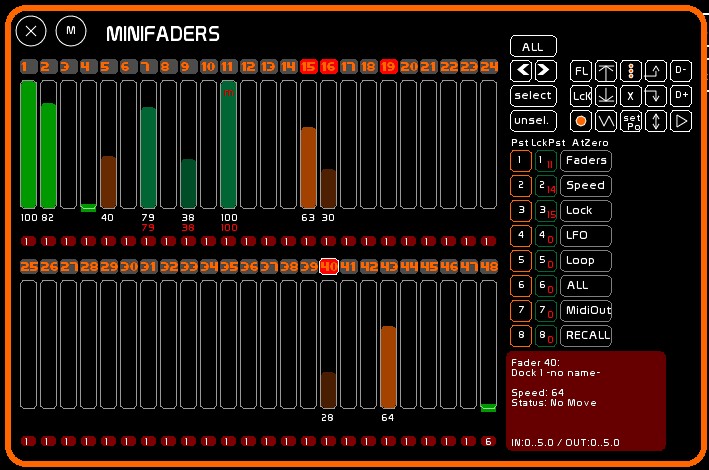Select the highlighted fader number 16 label

[x=329, y=66]
